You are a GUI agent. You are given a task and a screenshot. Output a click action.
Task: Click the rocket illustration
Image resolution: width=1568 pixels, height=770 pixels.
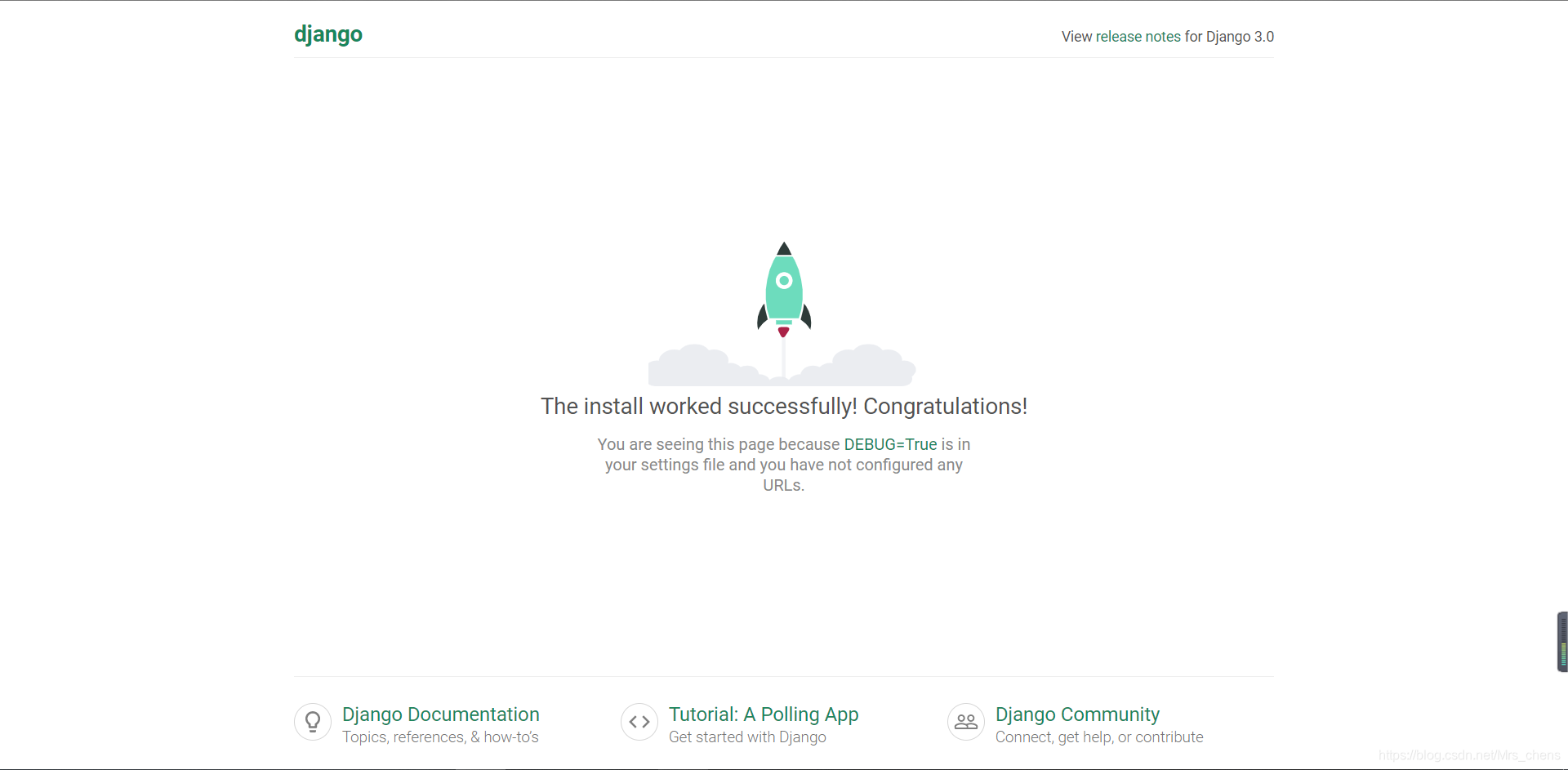click(783, 314)
